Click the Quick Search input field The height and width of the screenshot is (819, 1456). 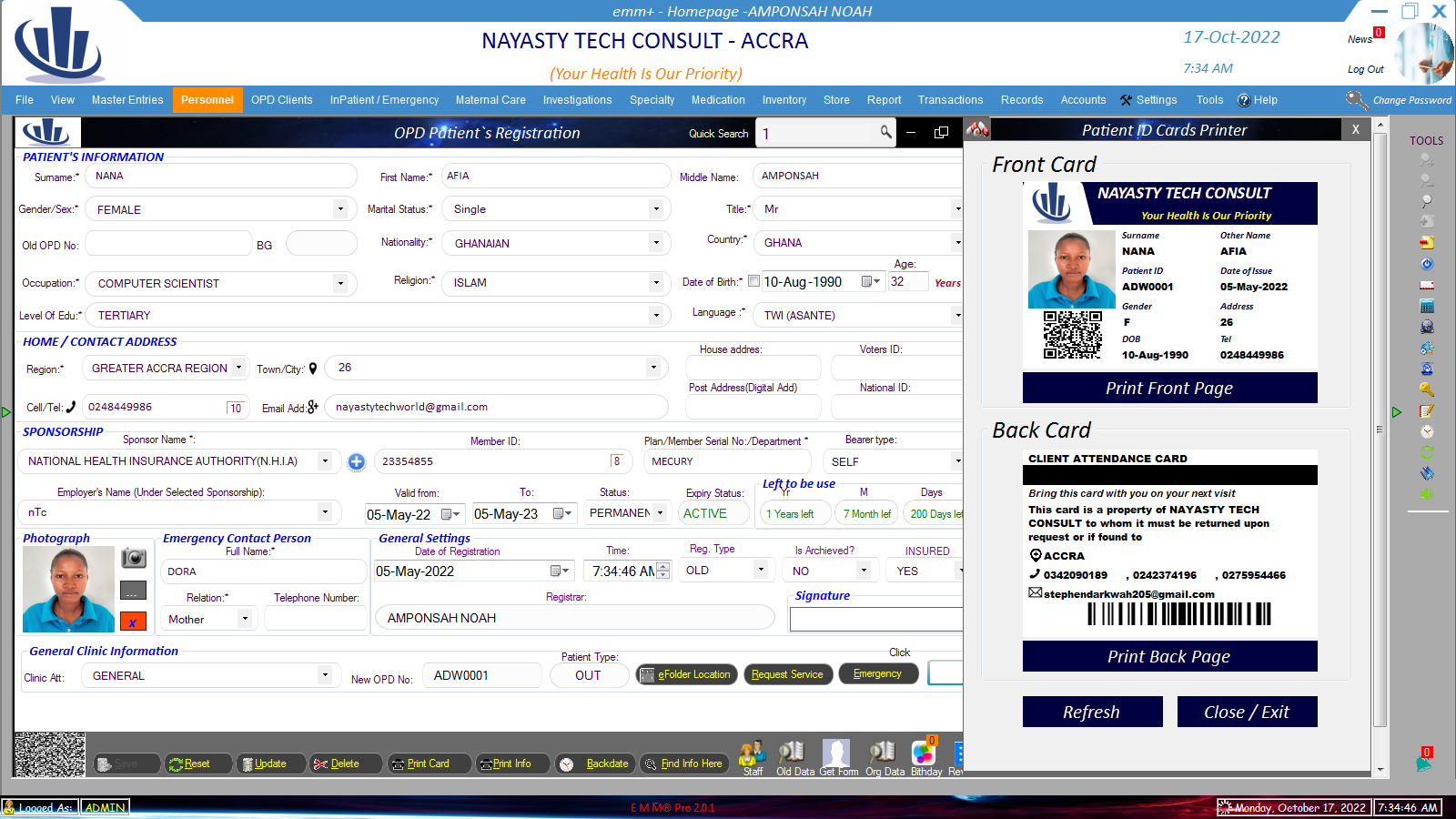[x=817, y=133]
